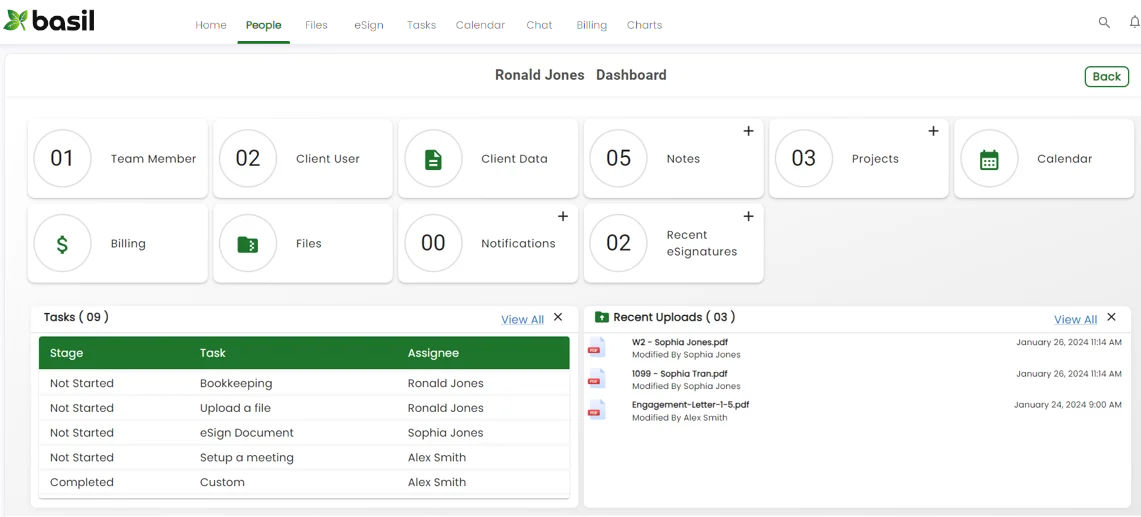The width and height of the screenshot is (1141, 517).
Task: Switch to the eSign tab
Action: tap(368, 25)
